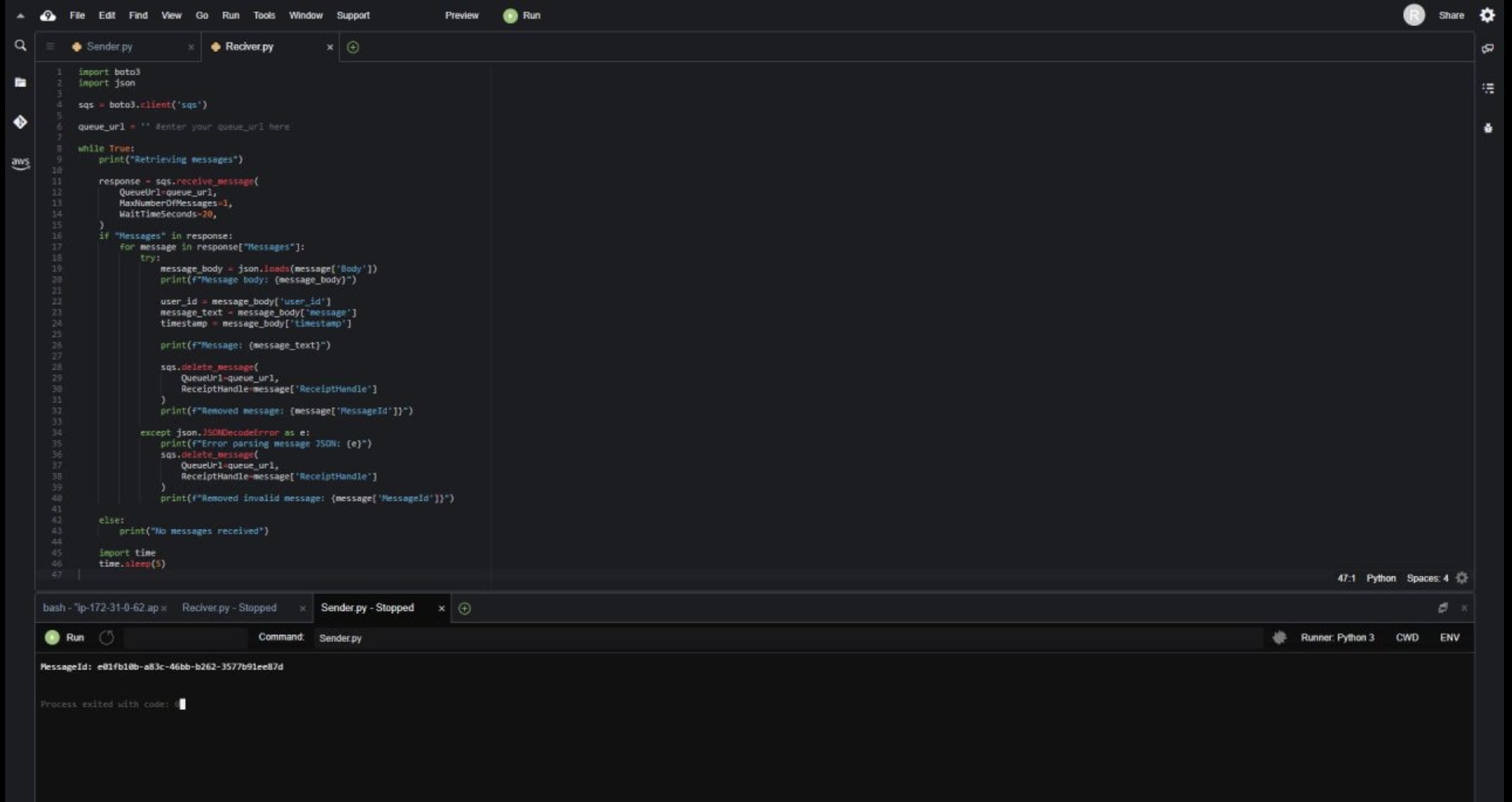Image resolution: width=1512 pixels, height=802 pixels.
Task: Open the Collaborate panel on right
Action: [1488, 48]
